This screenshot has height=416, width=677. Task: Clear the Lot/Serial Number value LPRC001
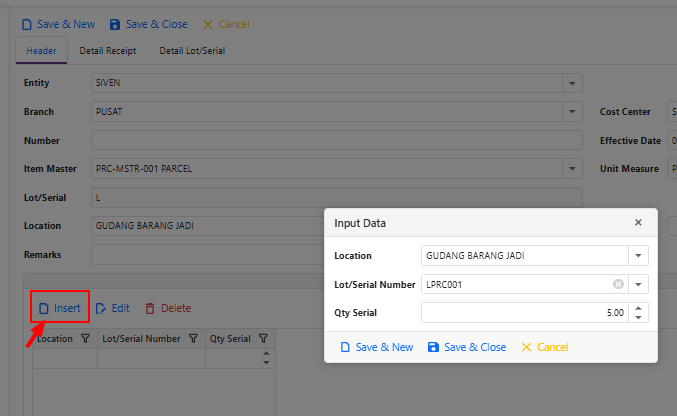(618, 284)
